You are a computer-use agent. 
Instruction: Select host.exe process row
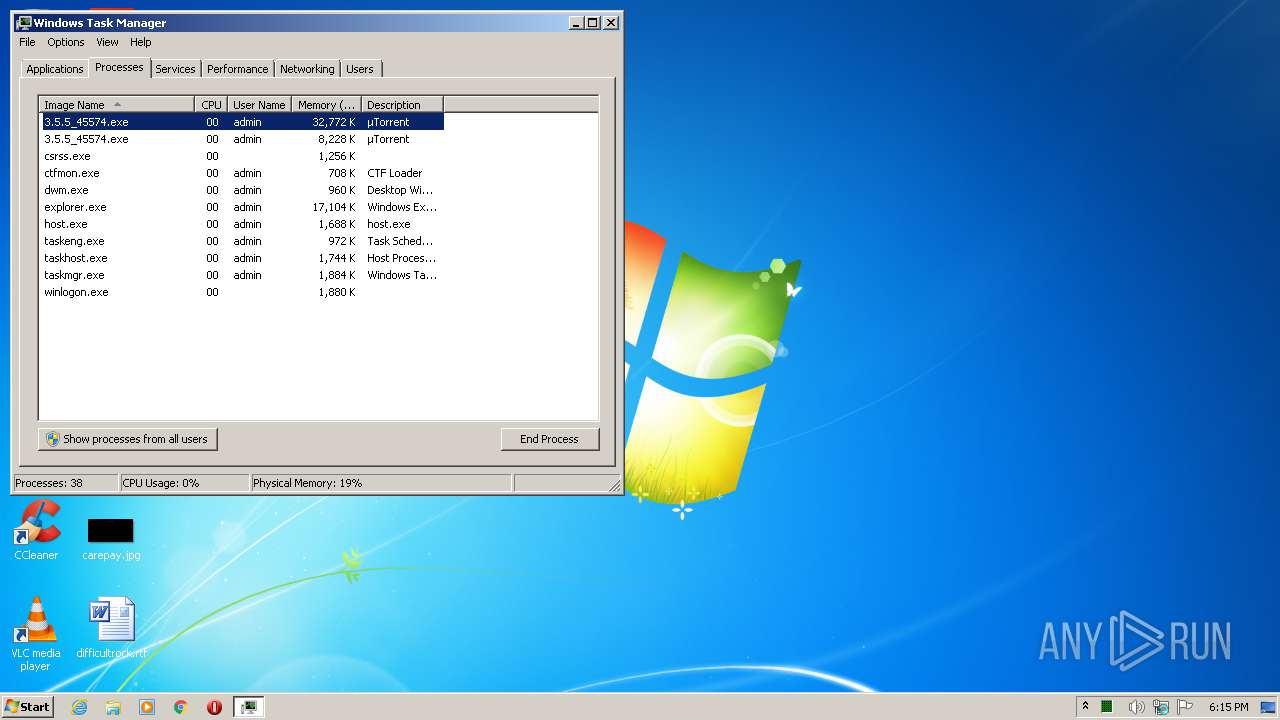click(241, 224)
